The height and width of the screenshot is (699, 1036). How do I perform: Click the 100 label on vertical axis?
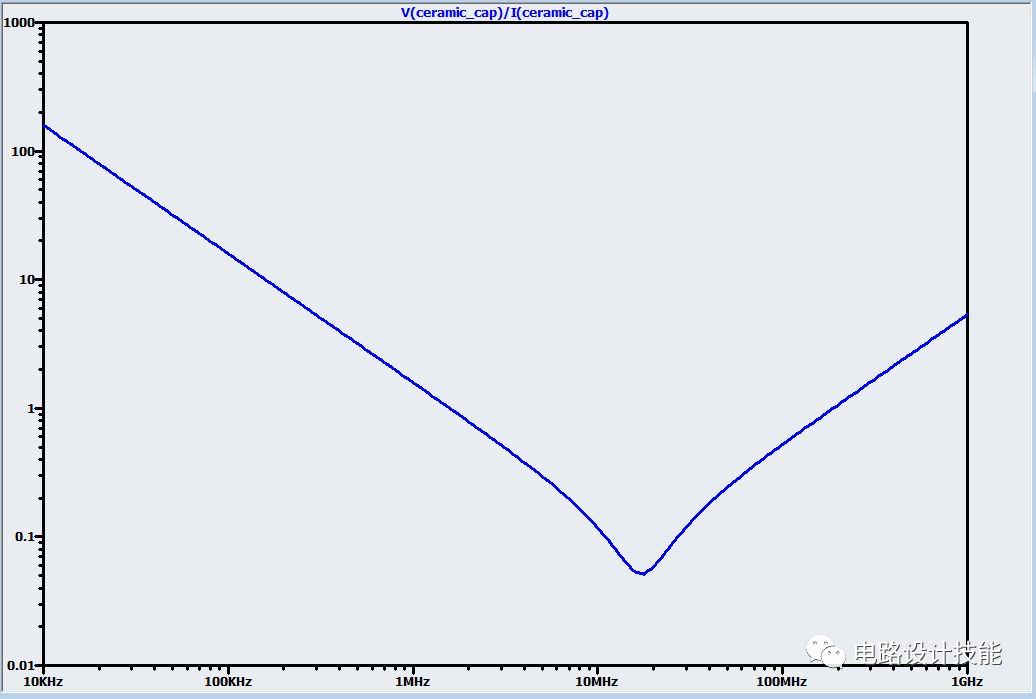tap(22, 151)
